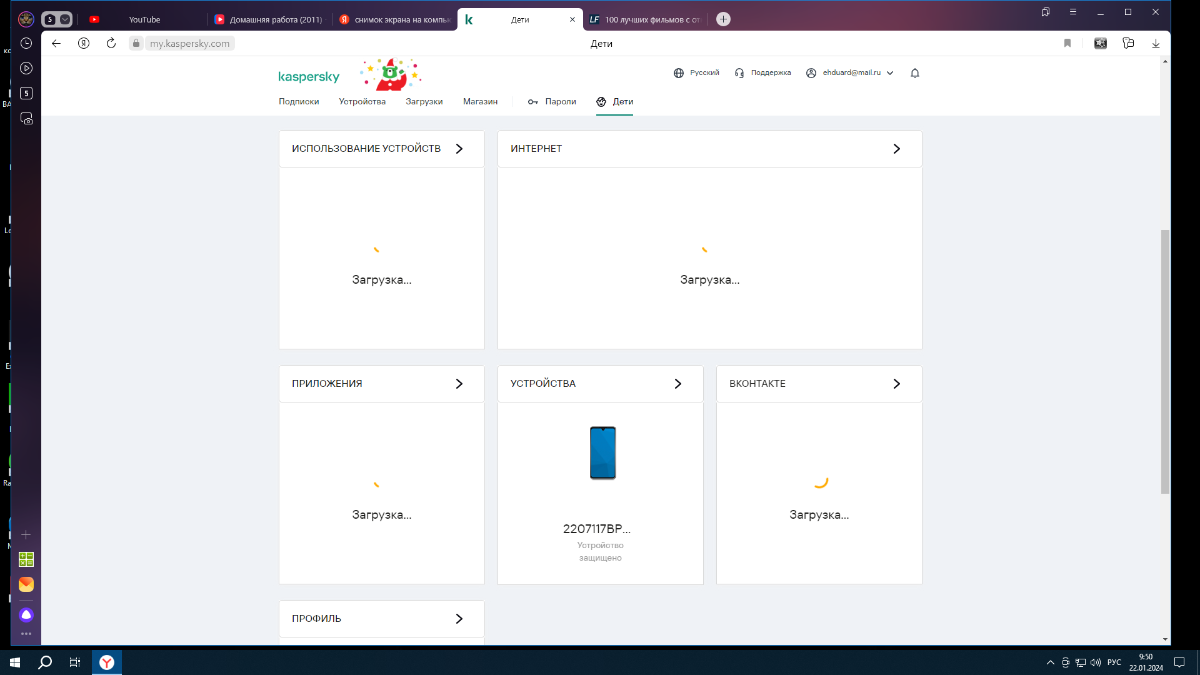Open the notifications bell
The width and height of the screenshot is (1200, 675).
[x=914, y=73]
